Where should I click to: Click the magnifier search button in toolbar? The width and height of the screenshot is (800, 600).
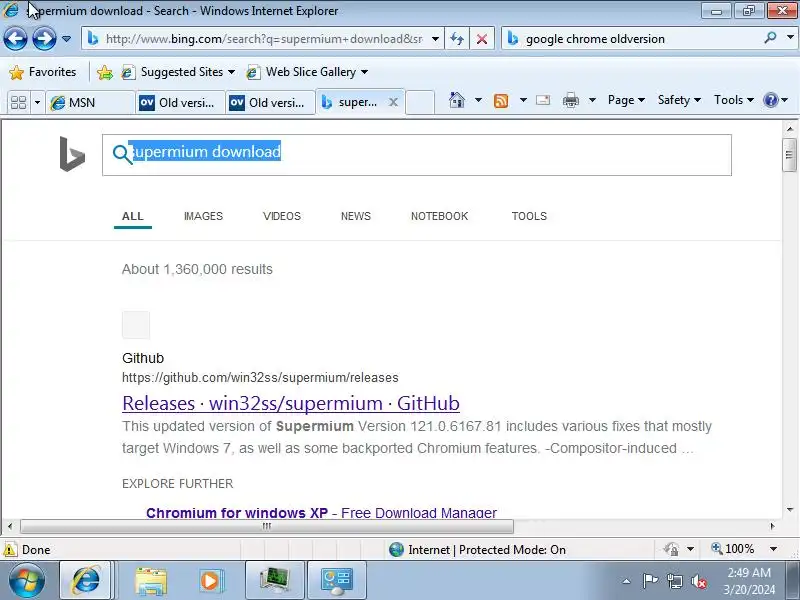(770, 38)
